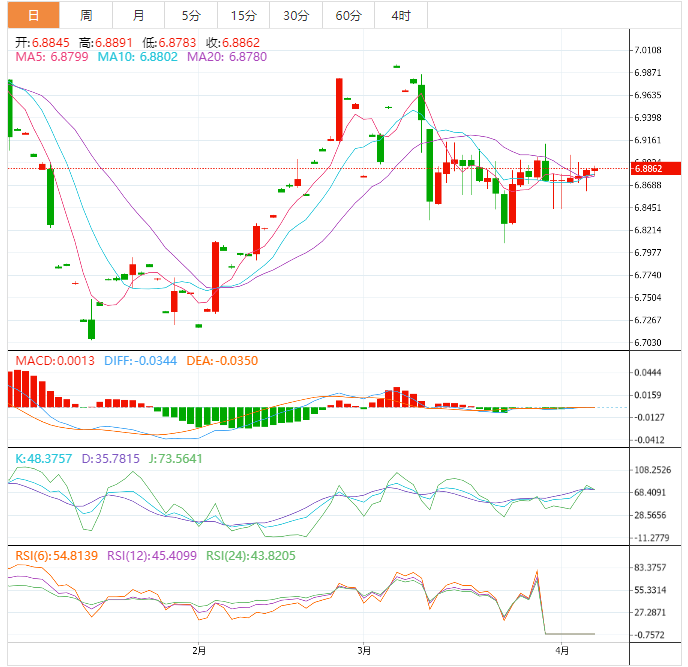The width and height of the screenshot is (688, 667).
Task: Click the 4月 date axis label
Action: (x=562, y=650)
